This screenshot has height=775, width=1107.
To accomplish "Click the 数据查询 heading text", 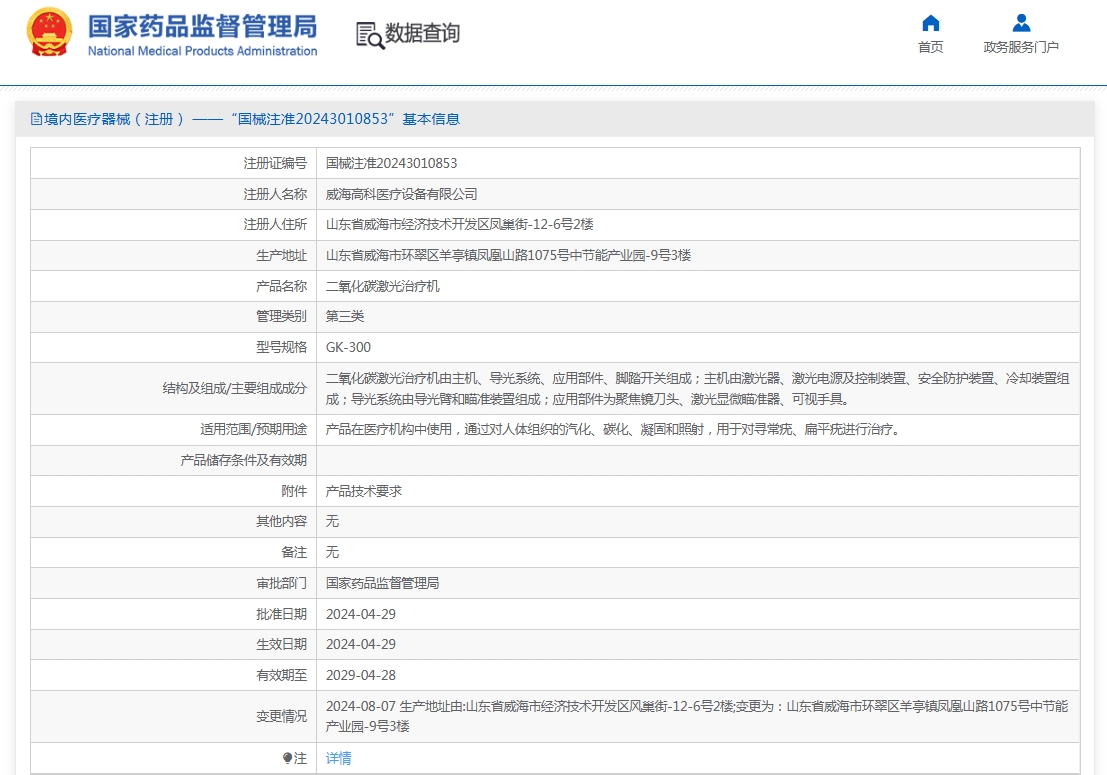I will point(422,33).
